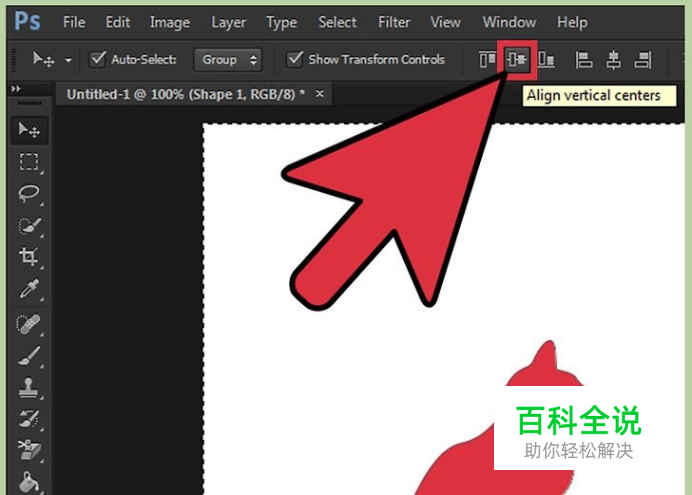Image resolution: width=692 pixels, height=495 pixels.
Task: Open the Auto-Select Group dropdown
Action: (x=228, y=60)
